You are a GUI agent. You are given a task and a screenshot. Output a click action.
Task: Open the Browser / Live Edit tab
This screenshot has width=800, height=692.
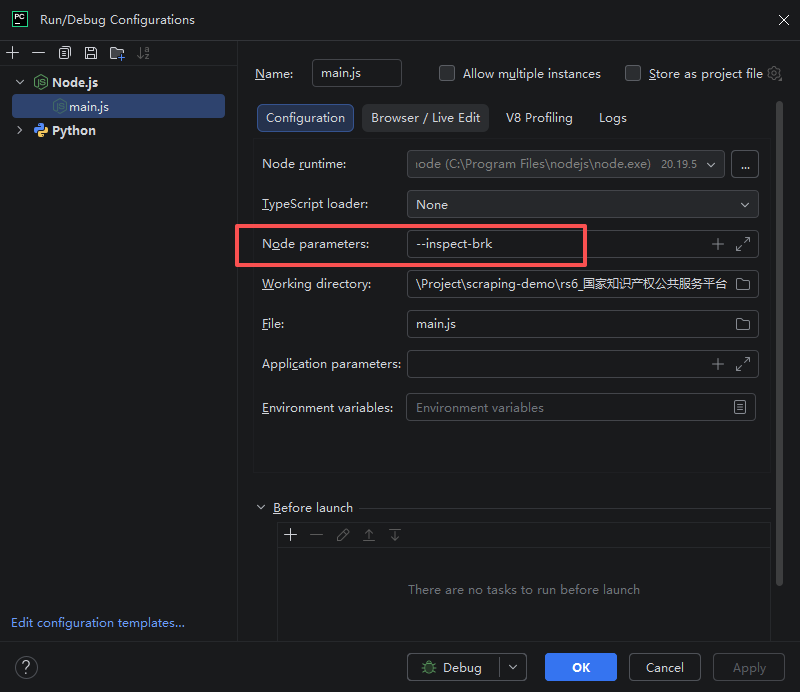(x=425, y=118)
